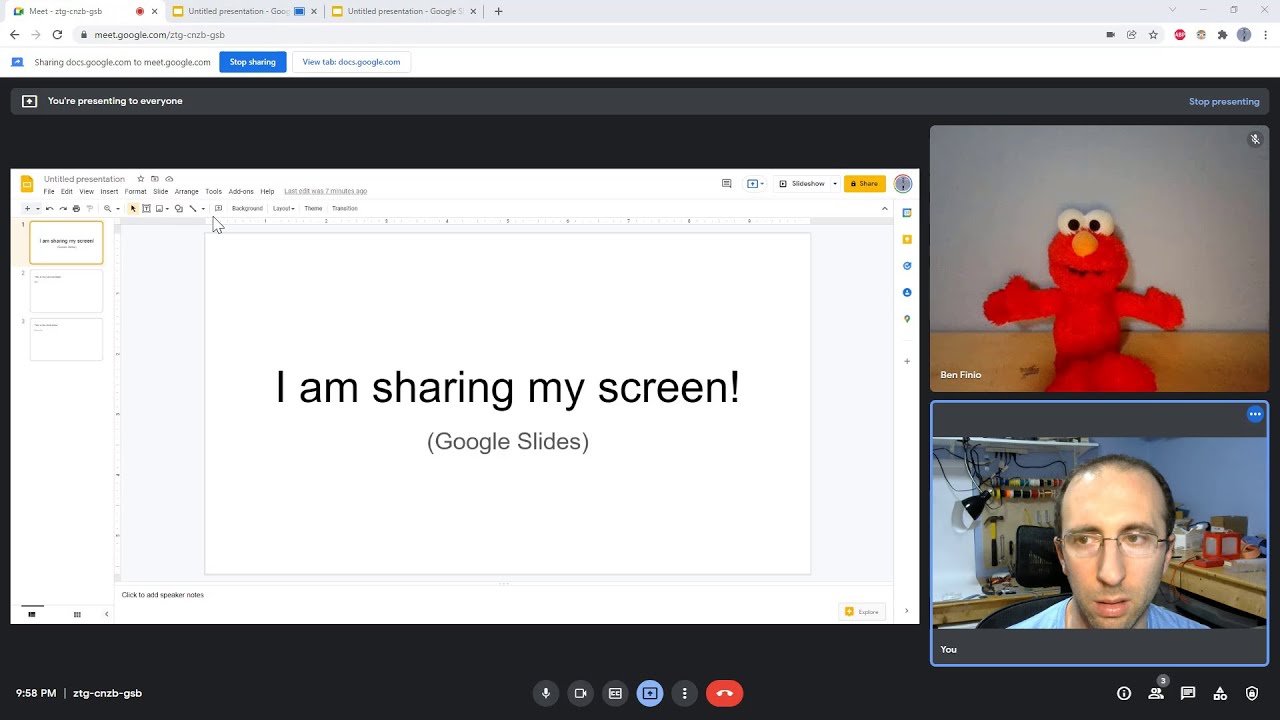Star the Untitled presentation

[x=141, y=179]
